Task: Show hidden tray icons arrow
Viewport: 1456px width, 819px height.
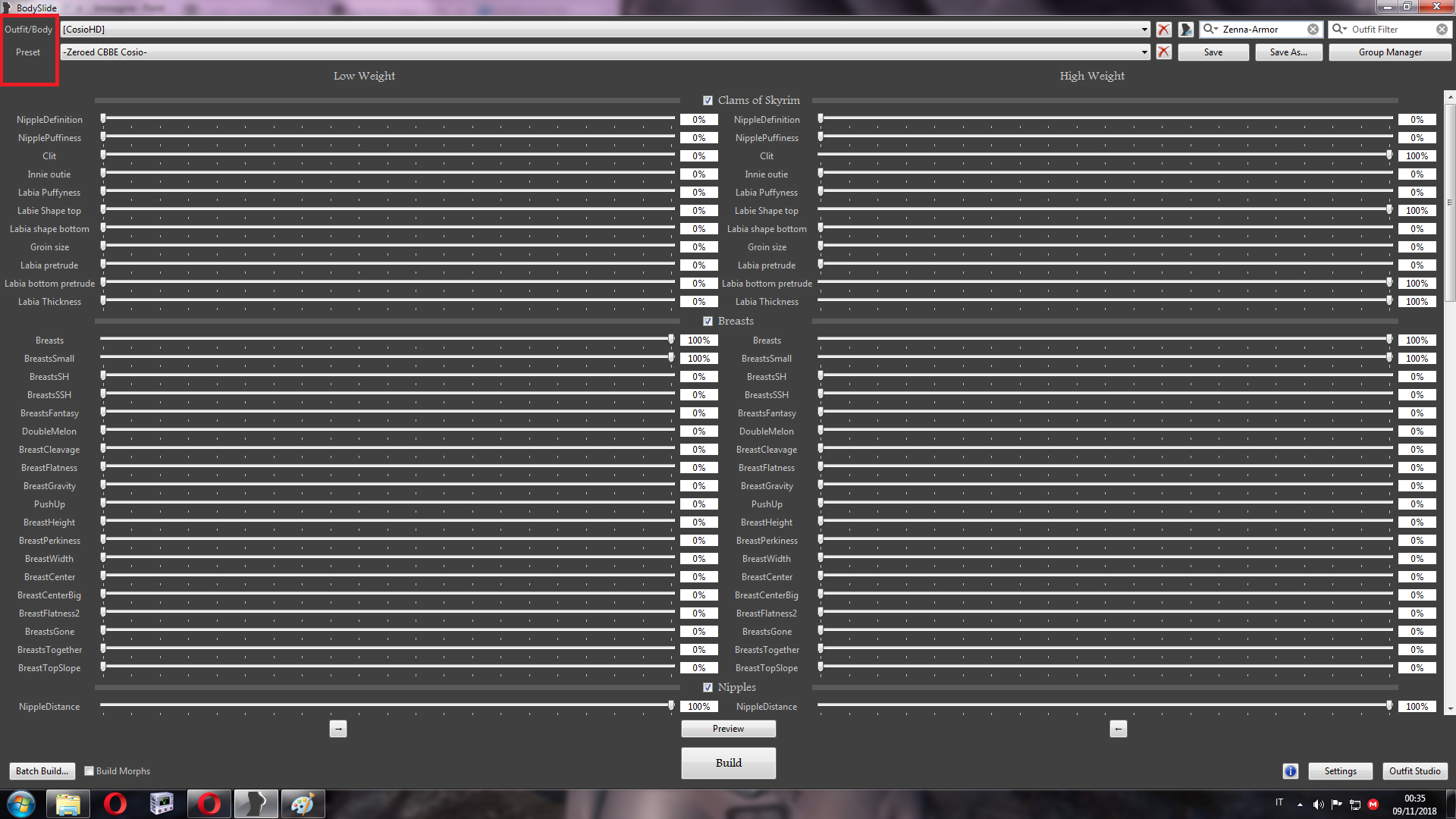Action: point(1300,805)
